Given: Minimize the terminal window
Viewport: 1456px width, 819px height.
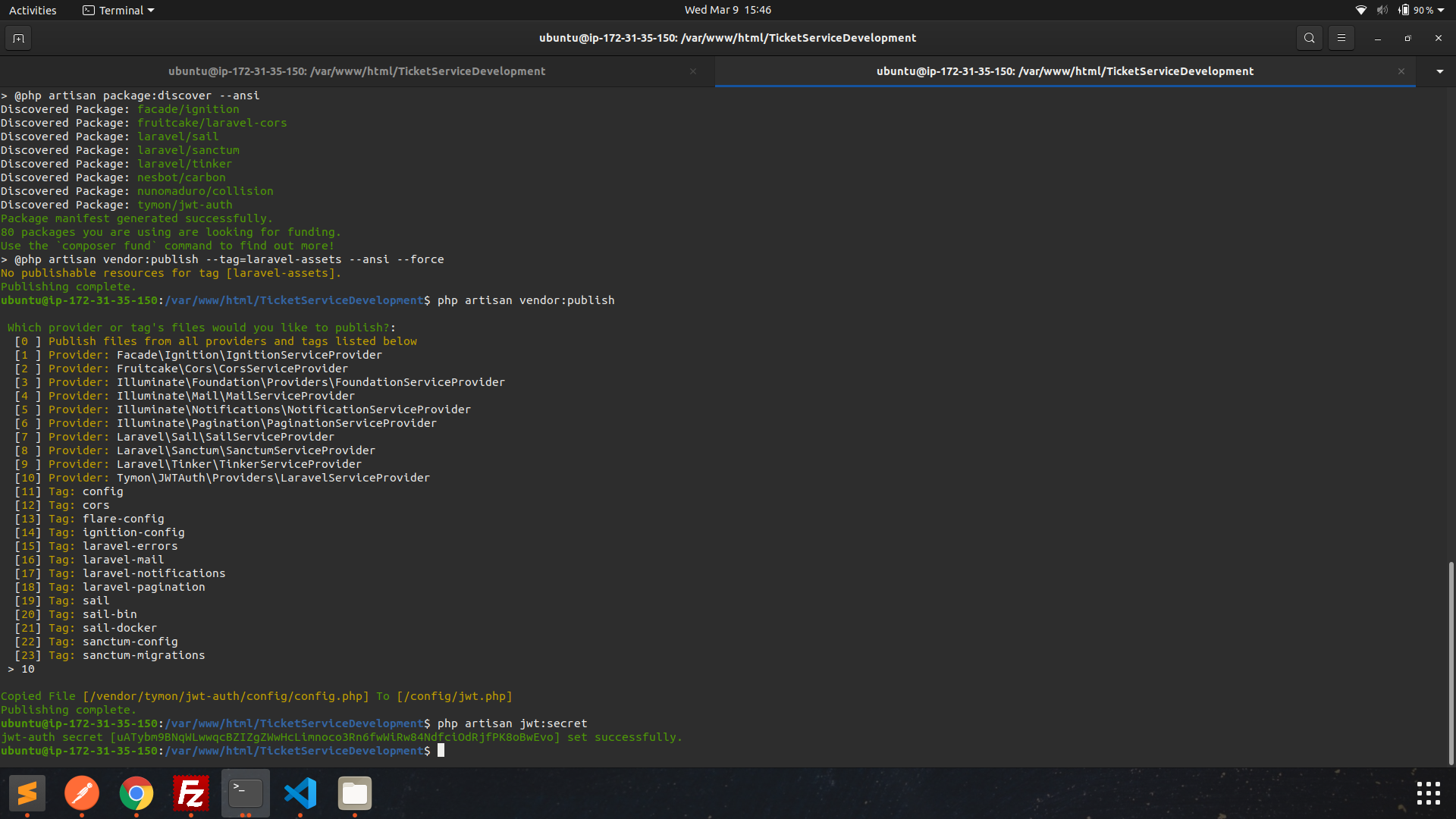Looking at the screenshot, I should coord(1377,38).
